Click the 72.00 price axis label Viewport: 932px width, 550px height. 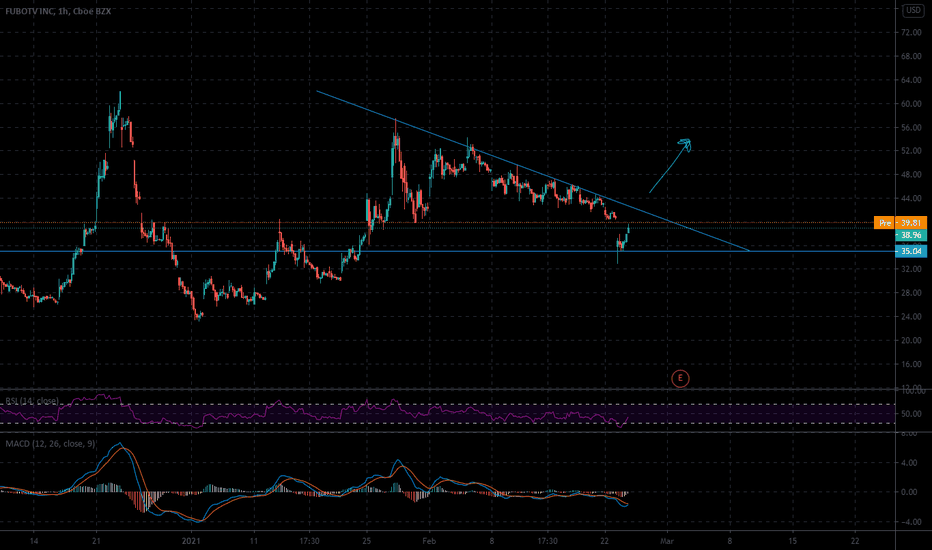pos(911,32)
